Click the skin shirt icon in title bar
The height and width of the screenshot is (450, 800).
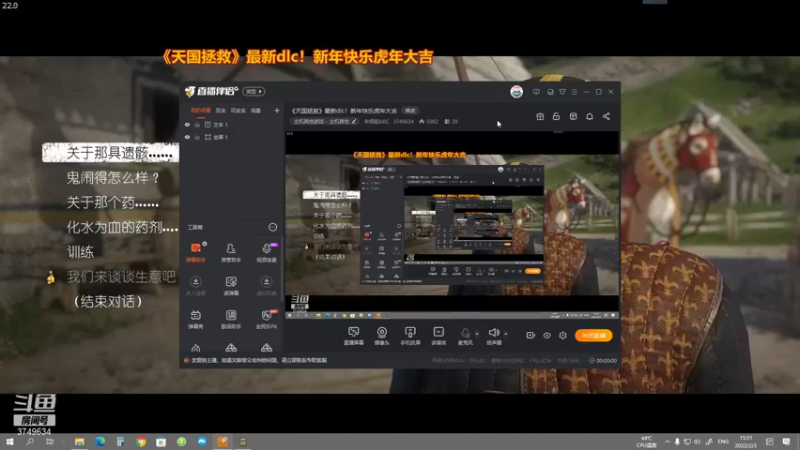562,92
